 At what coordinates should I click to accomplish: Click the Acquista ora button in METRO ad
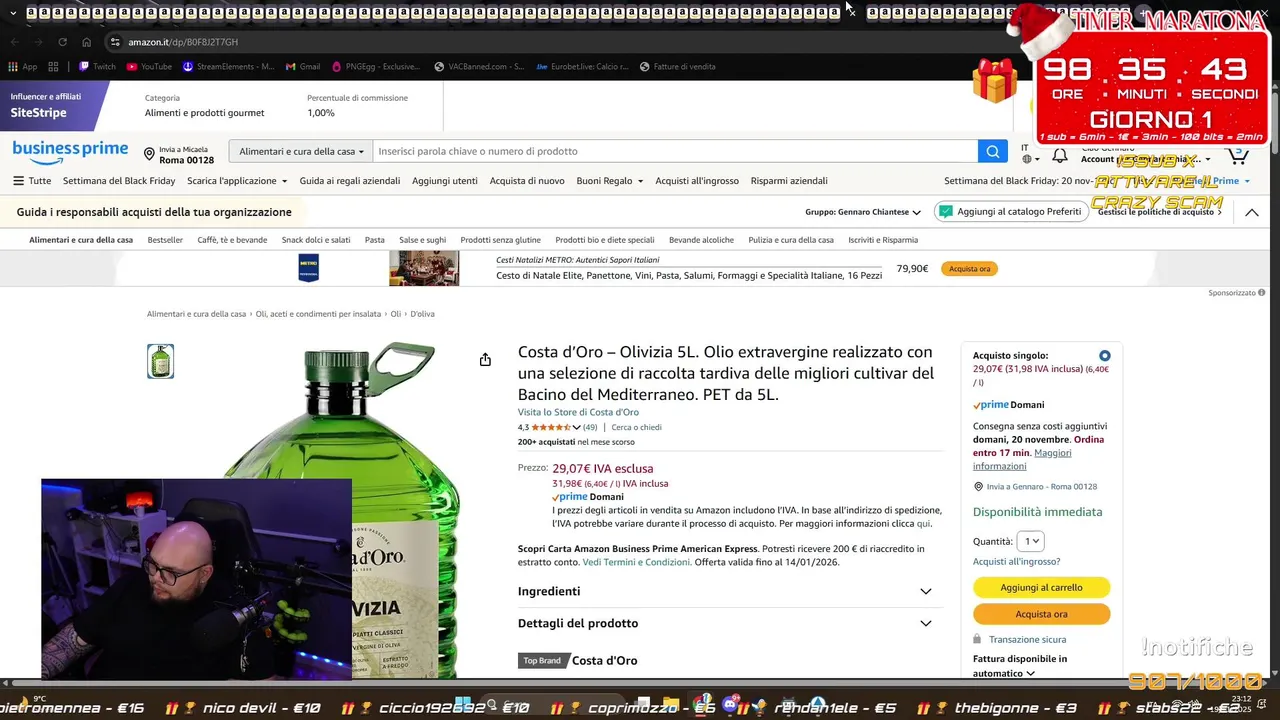pyautogui.click(x=969, y=269)
